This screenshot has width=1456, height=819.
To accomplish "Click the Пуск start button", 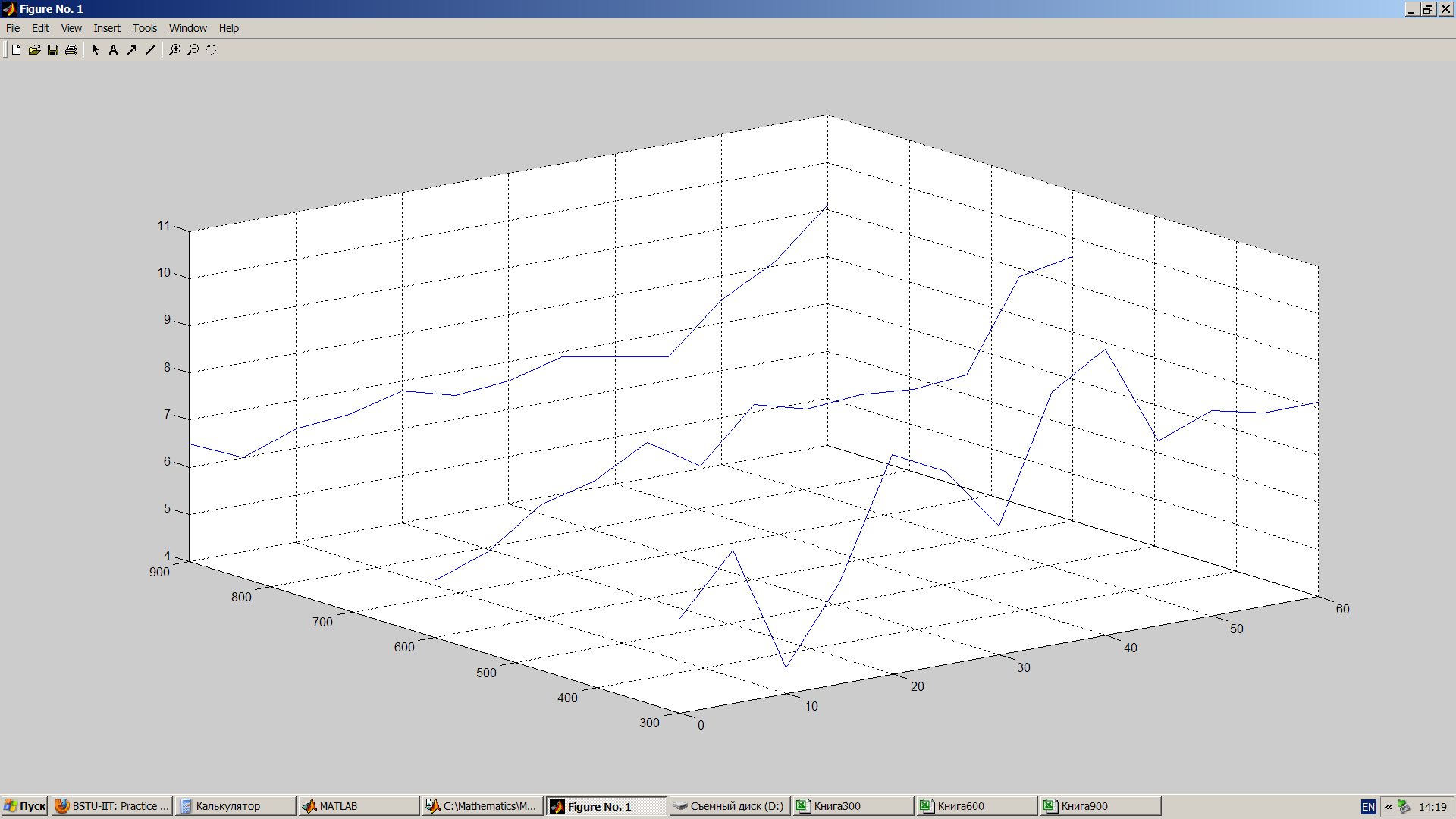I will (x=25, y=806).
